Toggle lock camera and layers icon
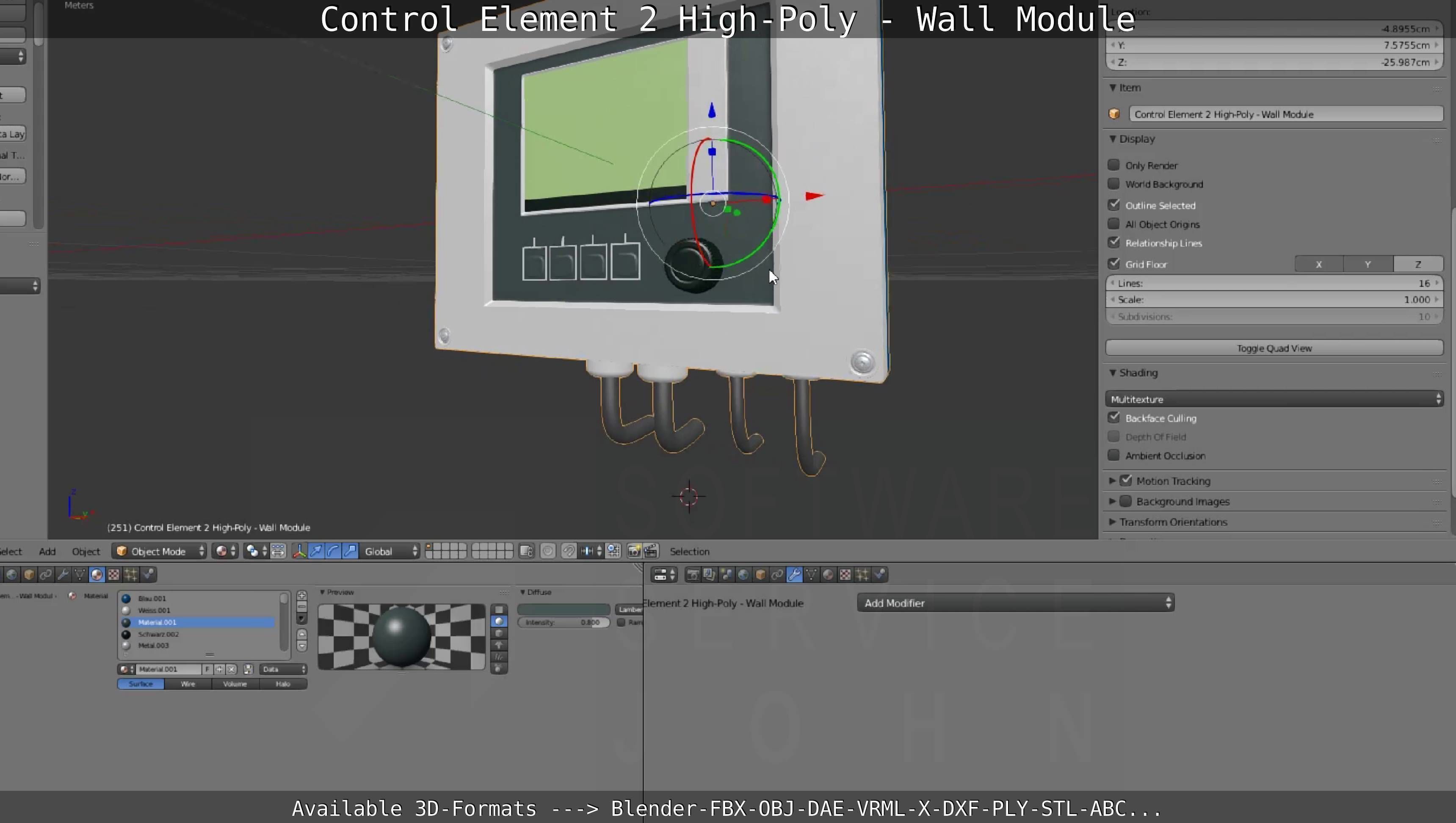 [x=526, y=551]
